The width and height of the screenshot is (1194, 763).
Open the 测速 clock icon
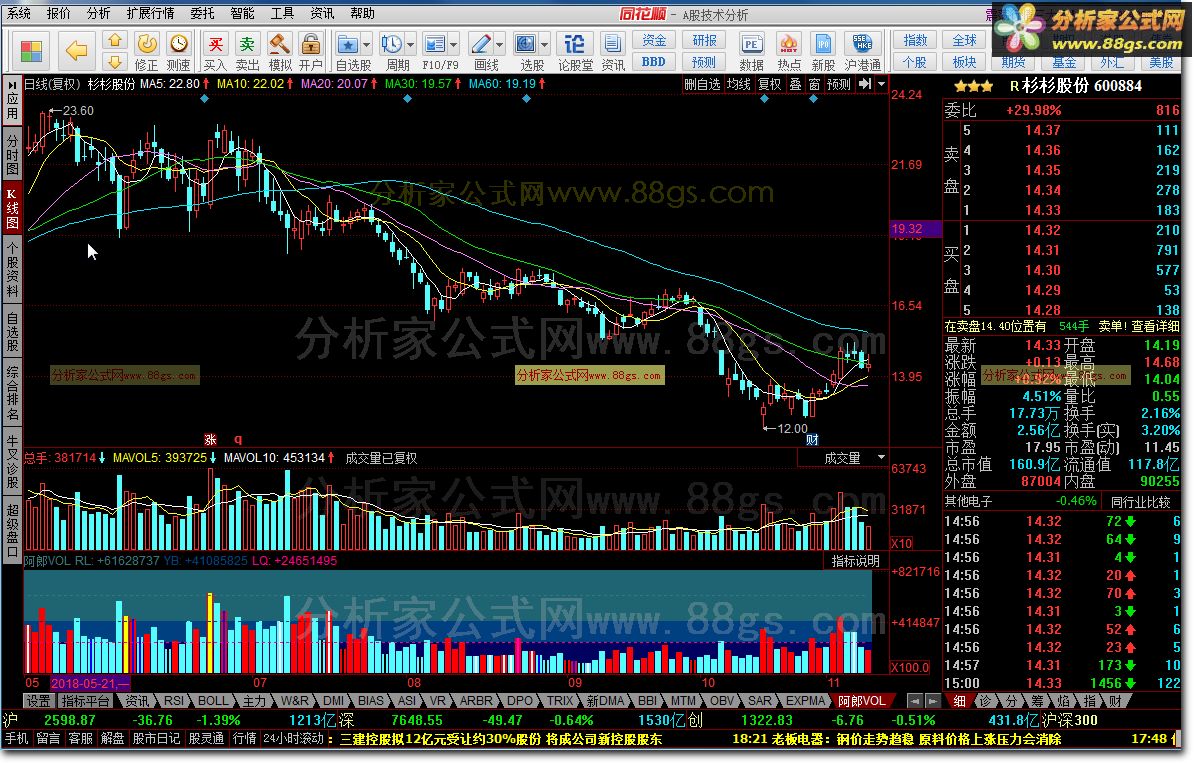pos(179,44)
